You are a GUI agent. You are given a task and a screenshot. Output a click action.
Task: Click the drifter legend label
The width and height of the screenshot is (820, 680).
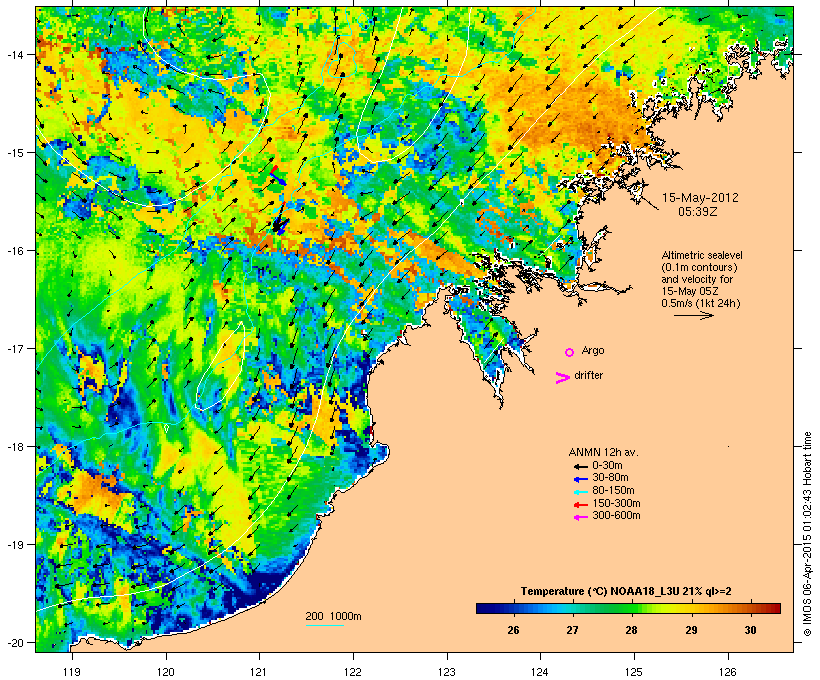(588, 375)
